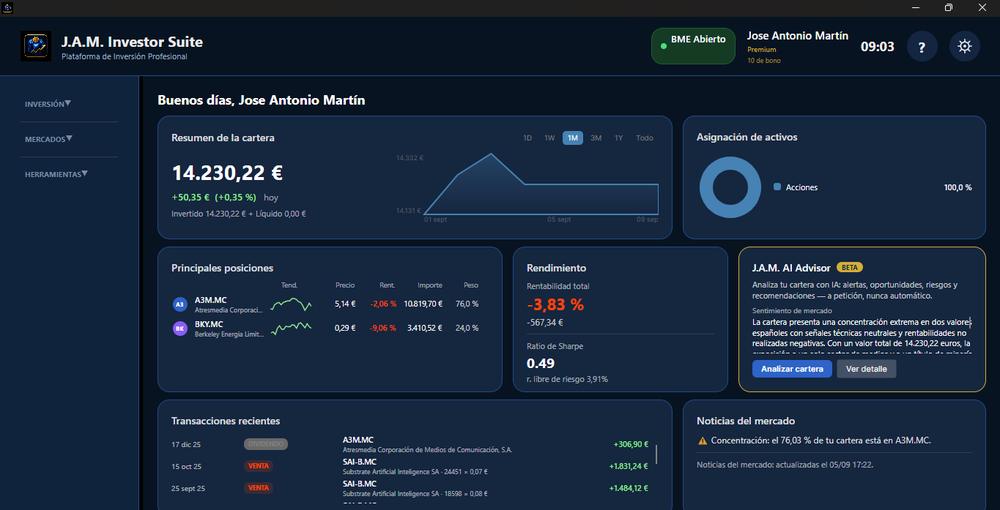Click the 3.410,52 € position amount
Viewport: 1000px width, 510px height.
coord(425,328)
